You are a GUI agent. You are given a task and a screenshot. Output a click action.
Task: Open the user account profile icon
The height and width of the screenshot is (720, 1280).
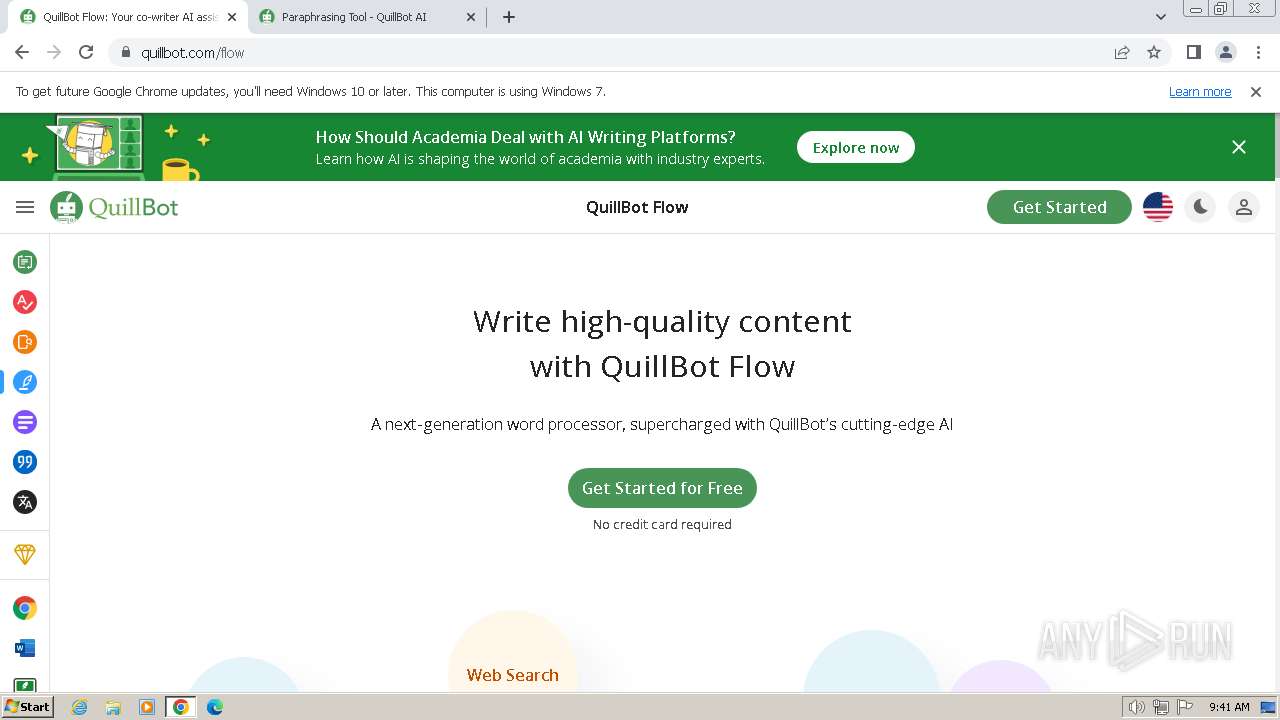tap(1244, 207)
